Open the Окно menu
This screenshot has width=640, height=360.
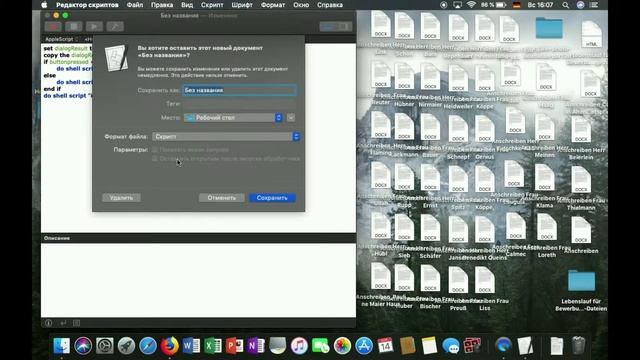pyautogui.click(x=301, y=5)
